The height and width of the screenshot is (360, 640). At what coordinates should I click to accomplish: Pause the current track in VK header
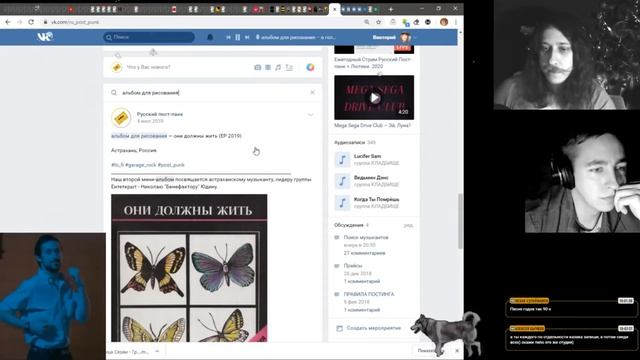pyautogui.click(x=238, y=37)
